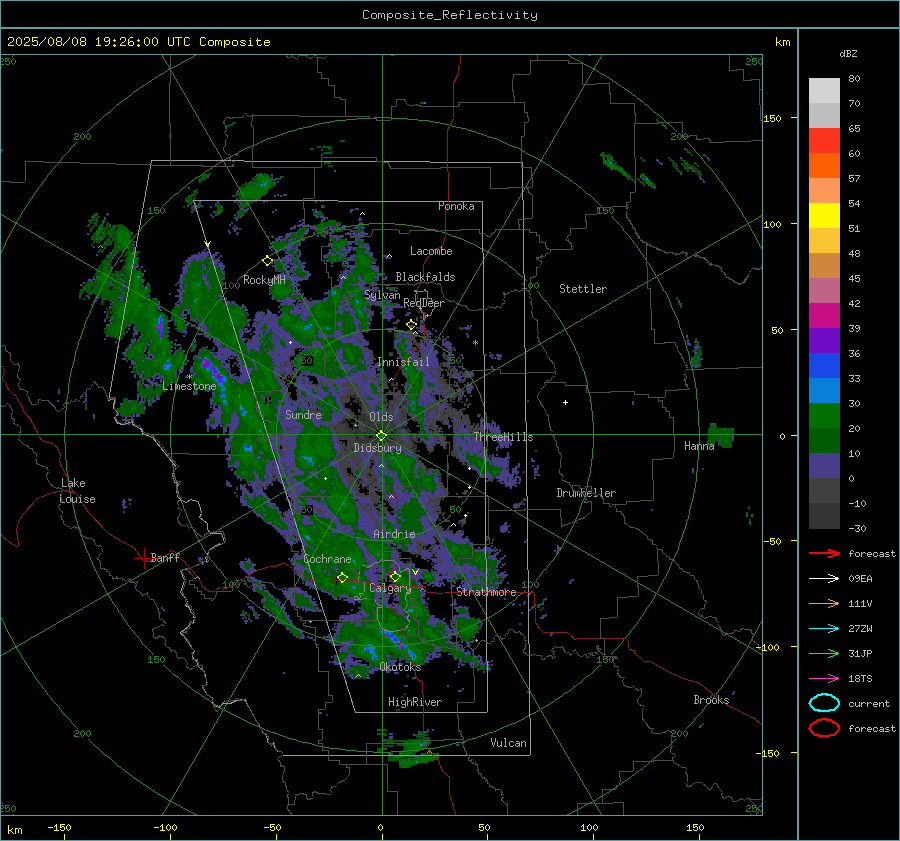Click the Didsbury label
Viewport: 900px width, 841px height.
tap(377, 448)
